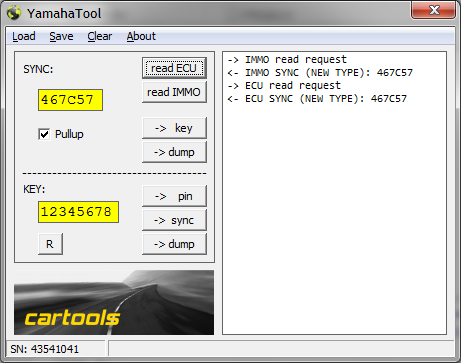Close the YamahaTool window
The image size is (461, 363).
point(434,10)
